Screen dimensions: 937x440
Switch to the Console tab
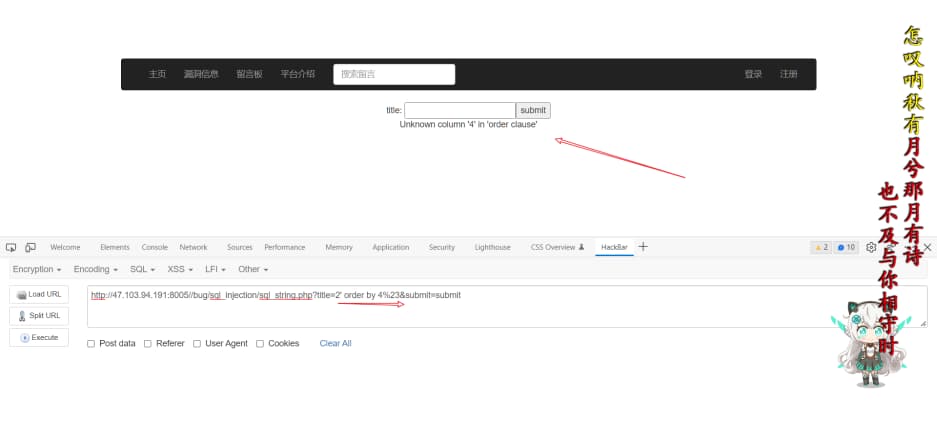[155, 248]
